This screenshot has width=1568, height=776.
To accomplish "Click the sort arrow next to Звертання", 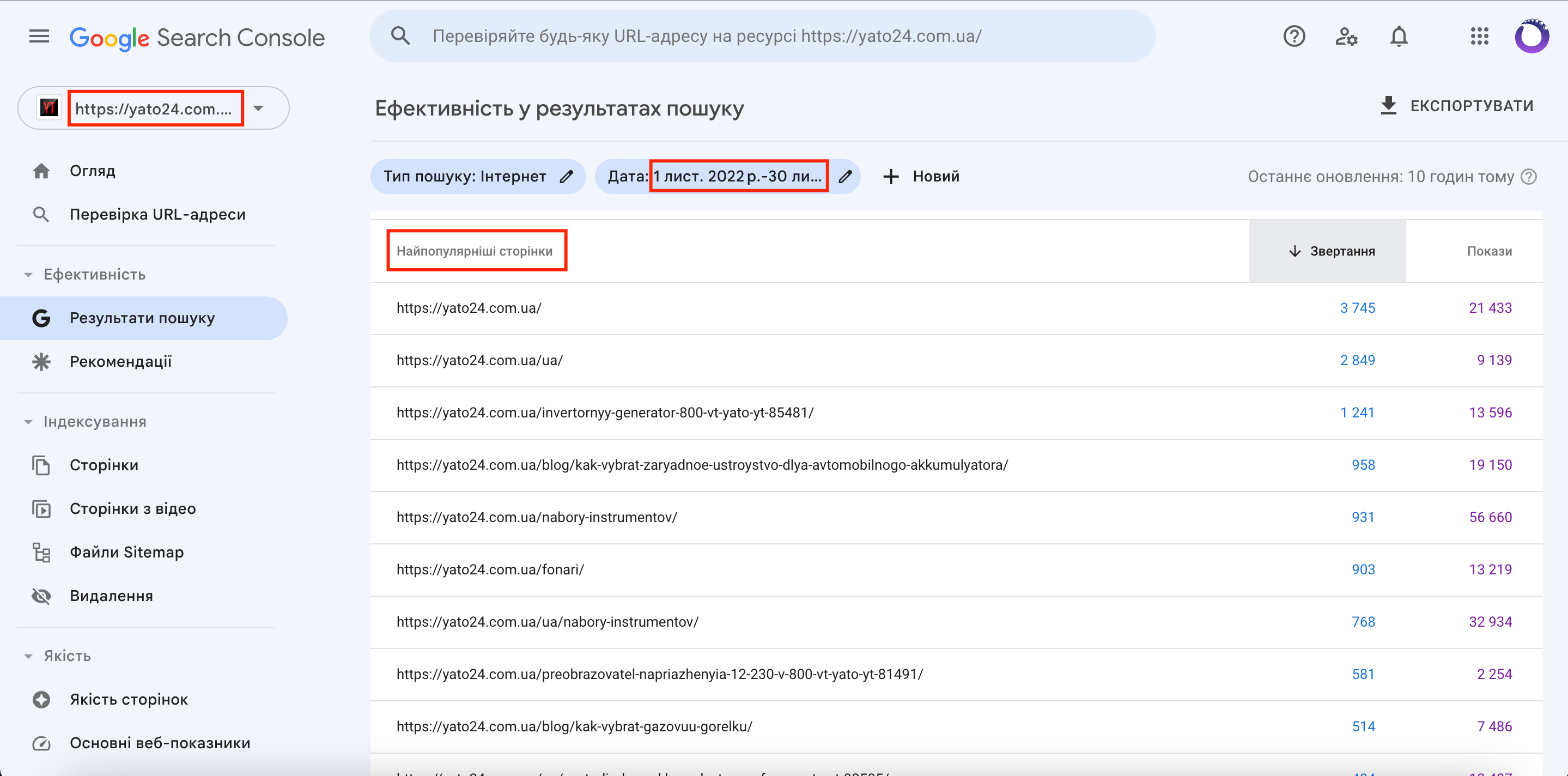I will pos(1294,251).
